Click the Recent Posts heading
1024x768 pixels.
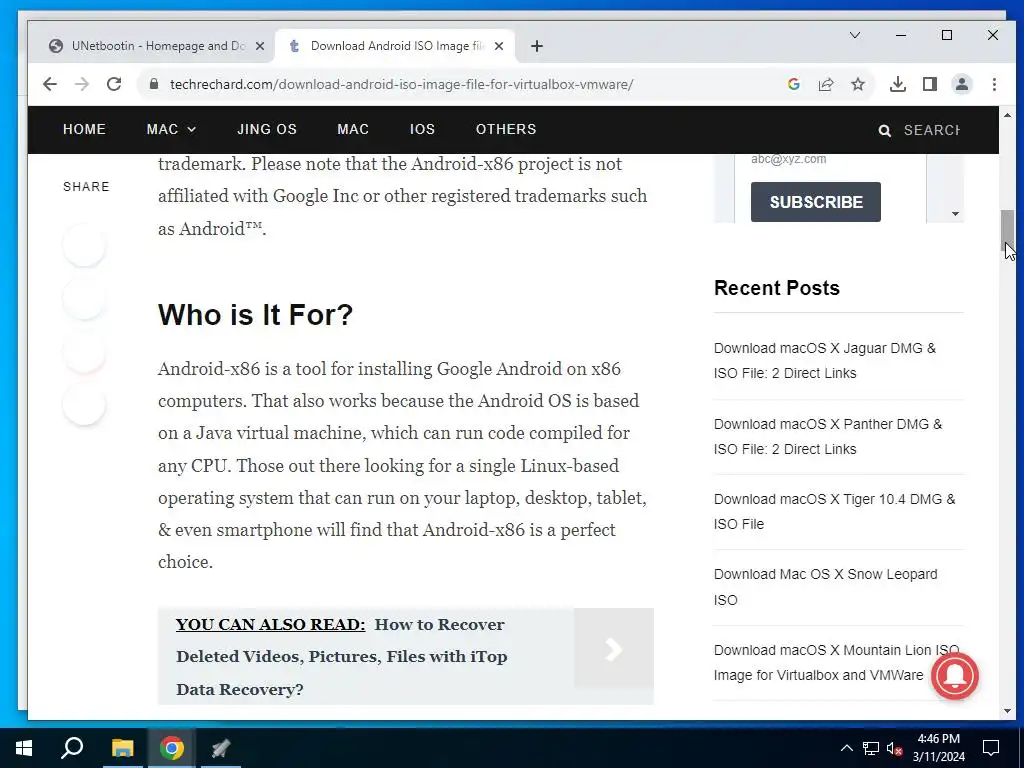(776, 288)
